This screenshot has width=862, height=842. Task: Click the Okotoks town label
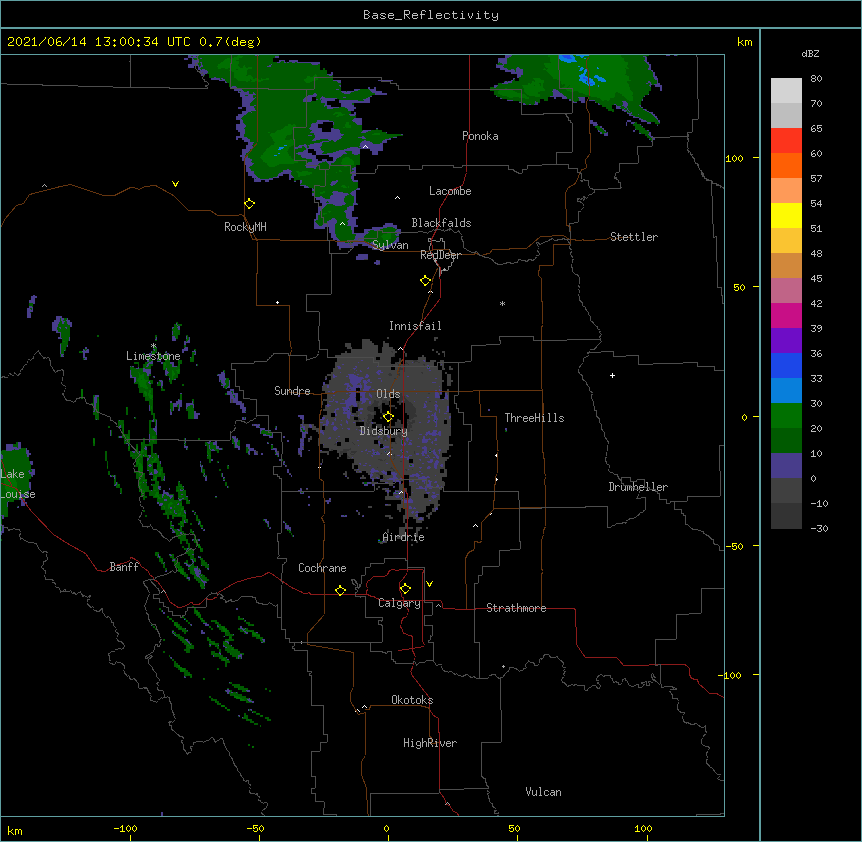click(x=412, y=700)
